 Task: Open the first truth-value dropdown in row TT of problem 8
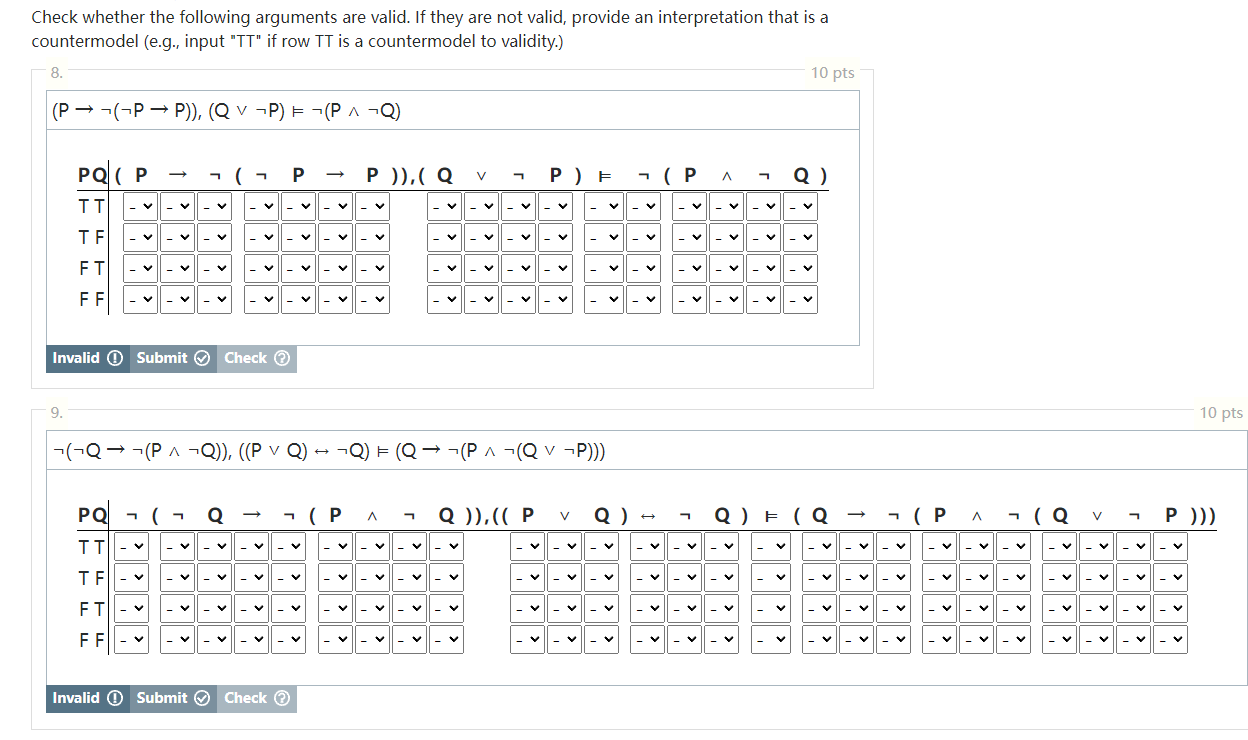pyautogui.click(x=140, y=205)
